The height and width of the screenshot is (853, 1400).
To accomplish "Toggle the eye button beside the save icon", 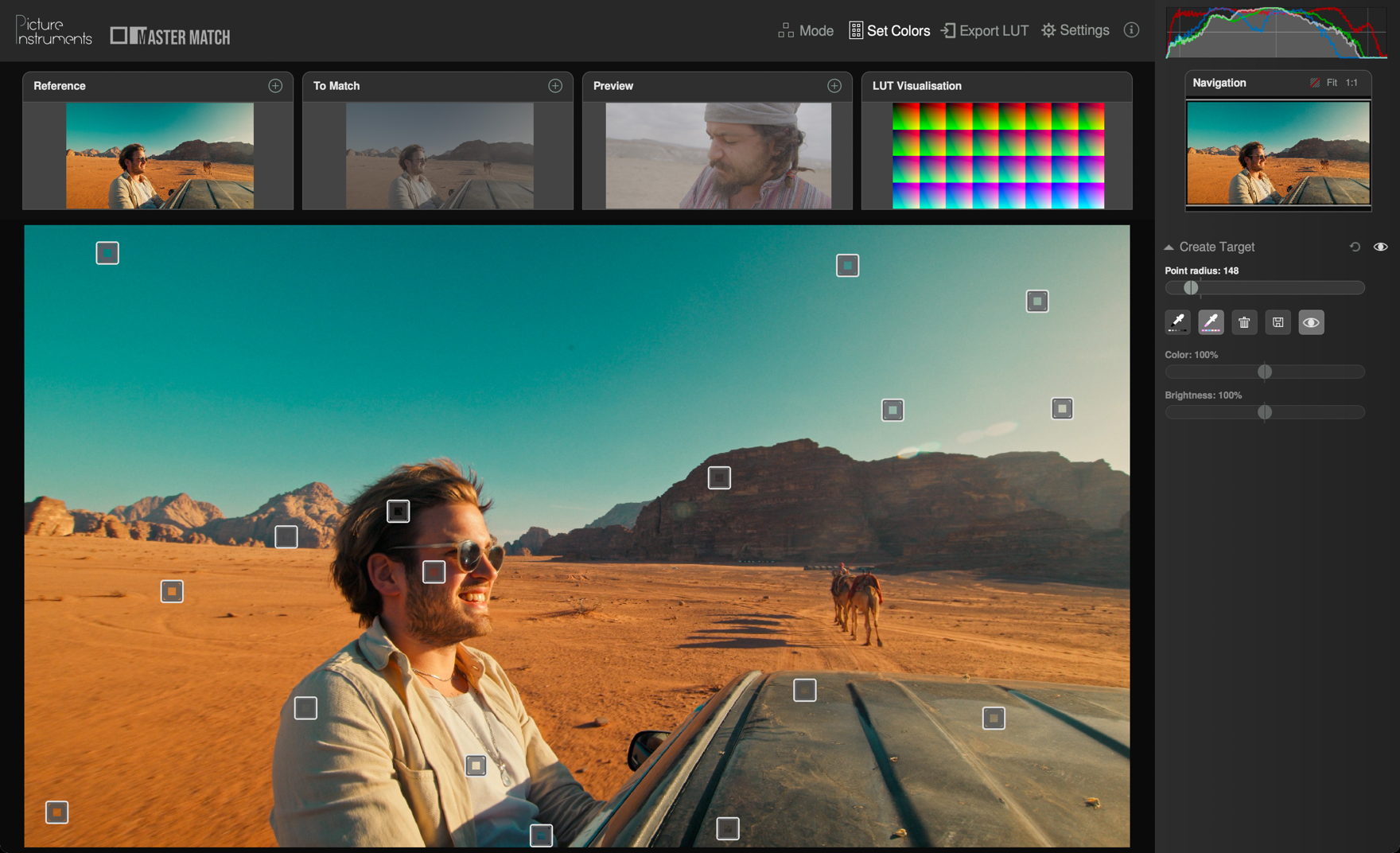I will coord(1311,322).
